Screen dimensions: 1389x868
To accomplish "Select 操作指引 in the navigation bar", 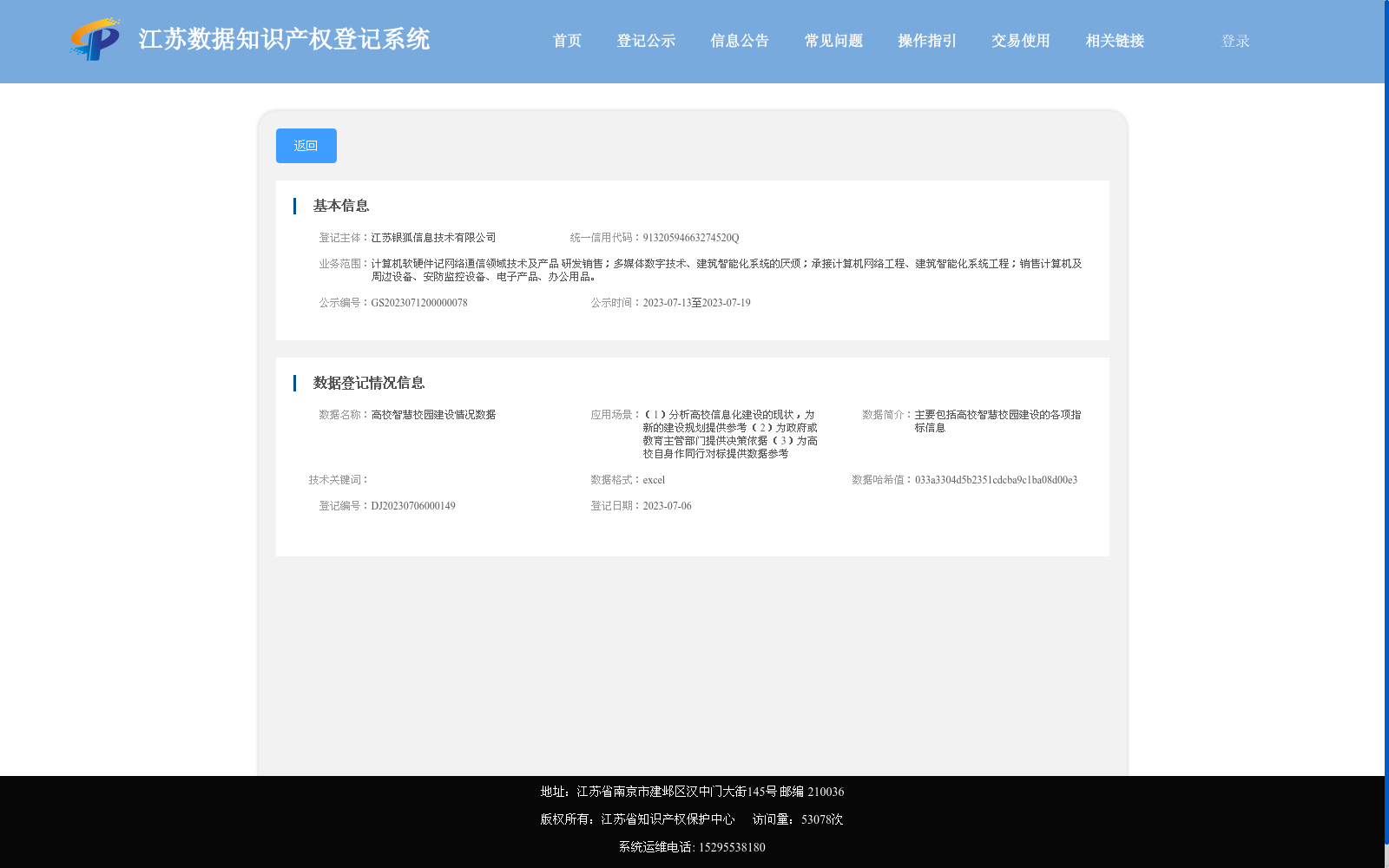I will pyautogui.click(x=927, y=41).
